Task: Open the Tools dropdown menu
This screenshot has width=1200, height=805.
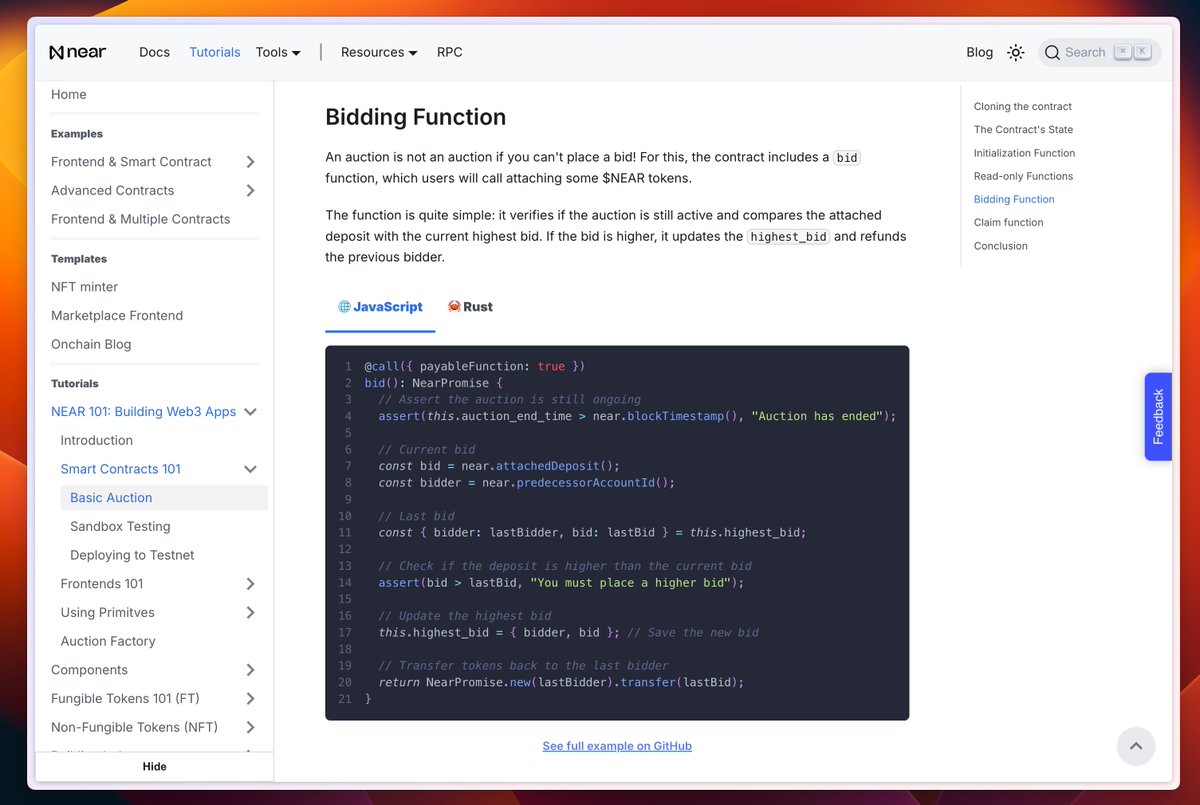Action: point(278,52)
